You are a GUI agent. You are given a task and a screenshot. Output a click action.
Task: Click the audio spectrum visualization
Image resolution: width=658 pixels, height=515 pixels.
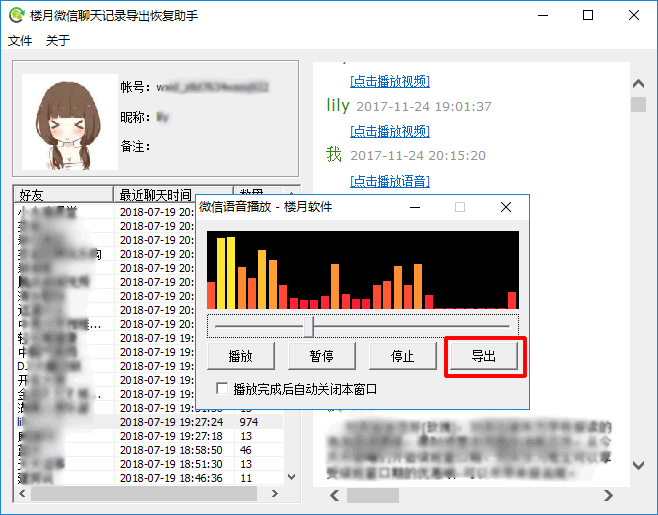pos(363,270)
